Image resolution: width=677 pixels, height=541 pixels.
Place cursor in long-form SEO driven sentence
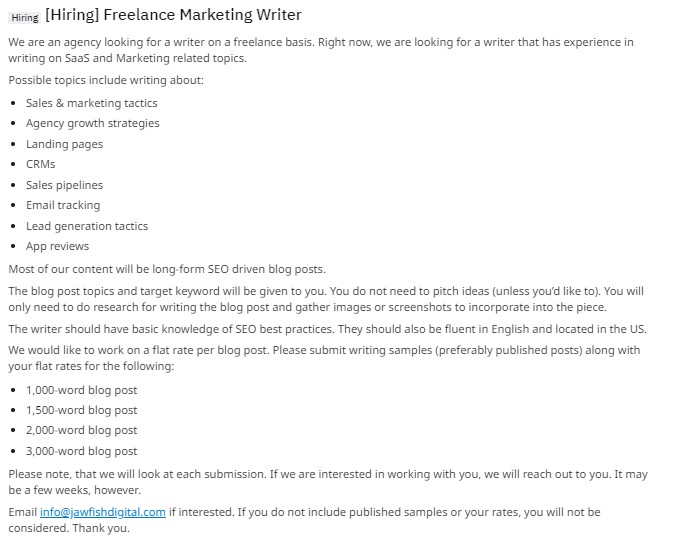click(167, 269)
